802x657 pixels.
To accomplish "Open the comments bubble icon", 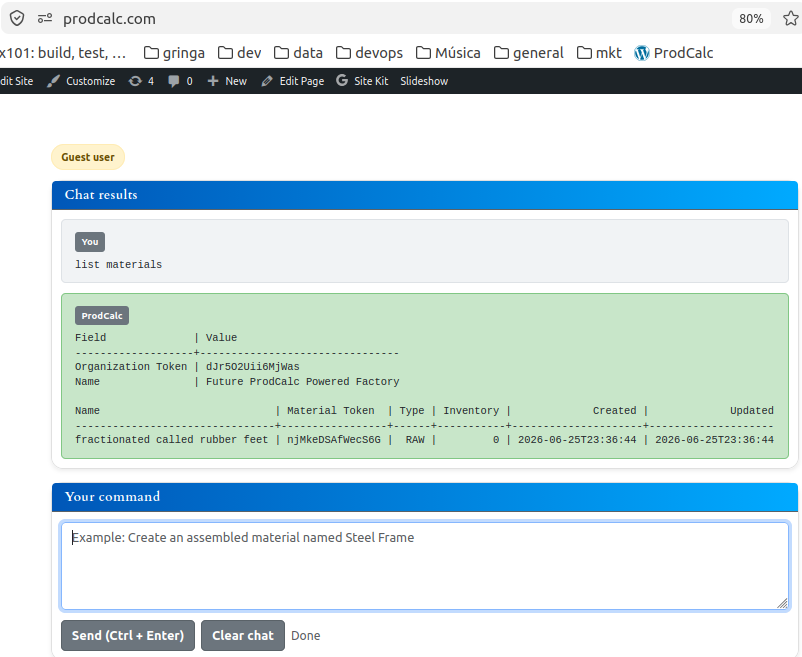I will click(181, 81).
